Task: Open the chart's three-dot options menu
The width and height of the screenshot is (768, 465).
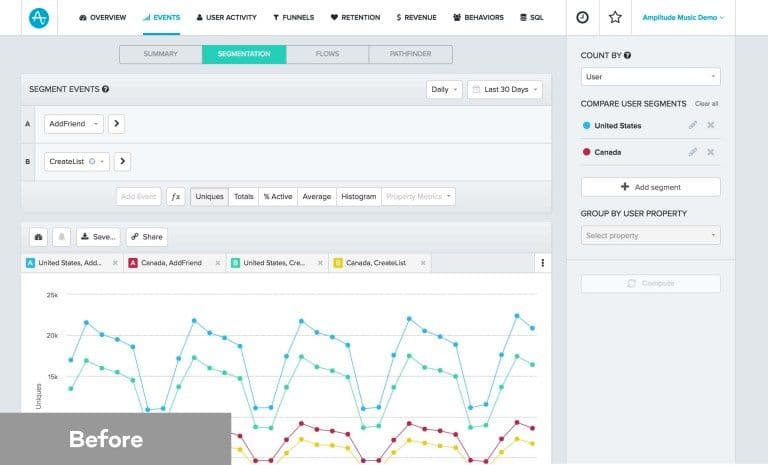Action: pyautogui.click(x=543, y=263)
